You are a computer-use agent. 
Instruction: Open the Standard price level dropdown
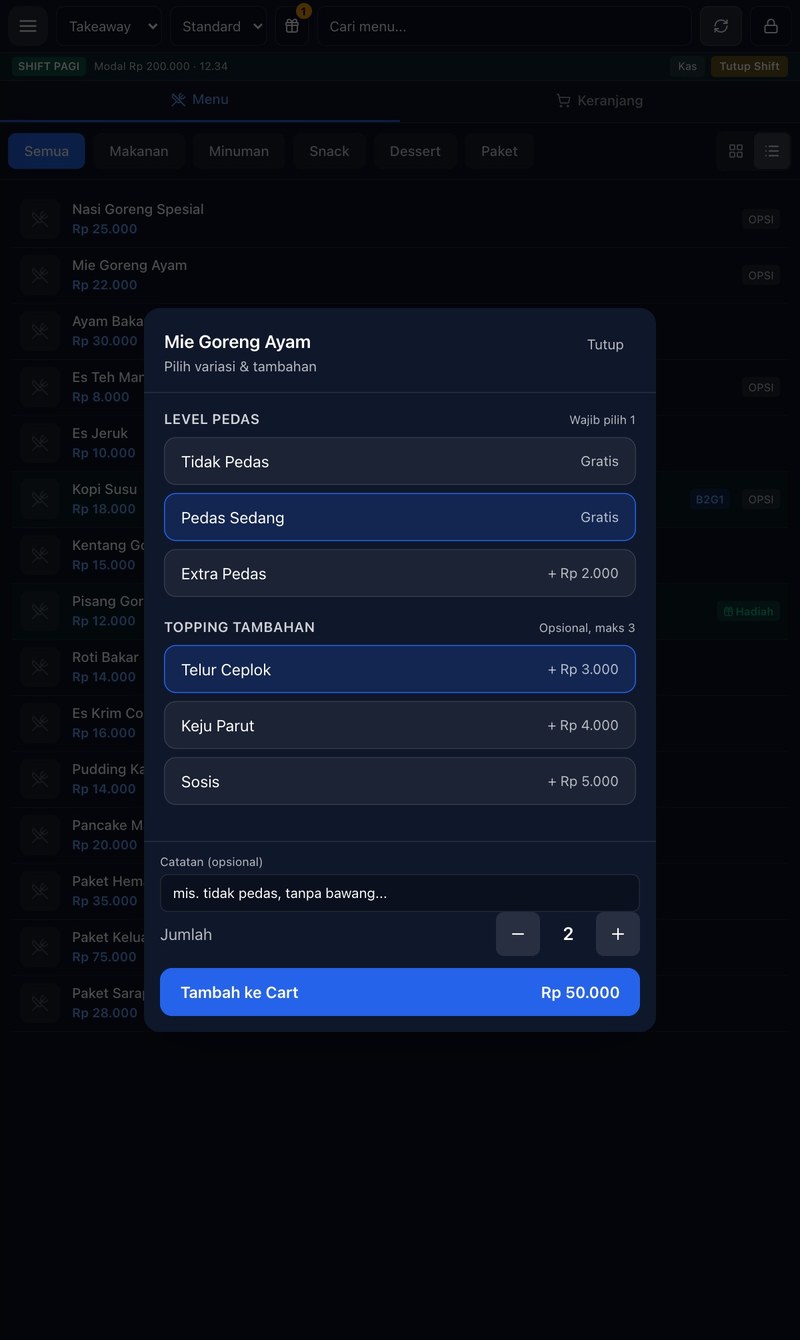tap(219, 26)
